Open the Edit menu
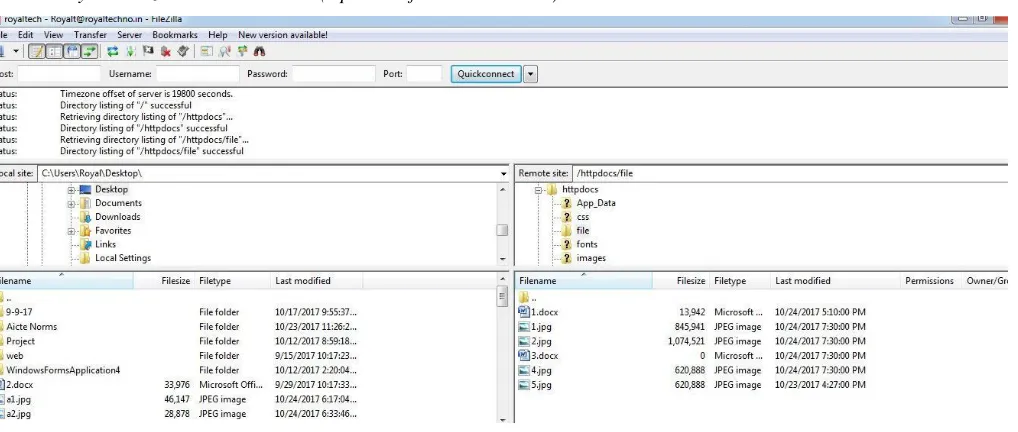Image resolution: width=1018 pixels, height=432 pixels. [25, 35]
